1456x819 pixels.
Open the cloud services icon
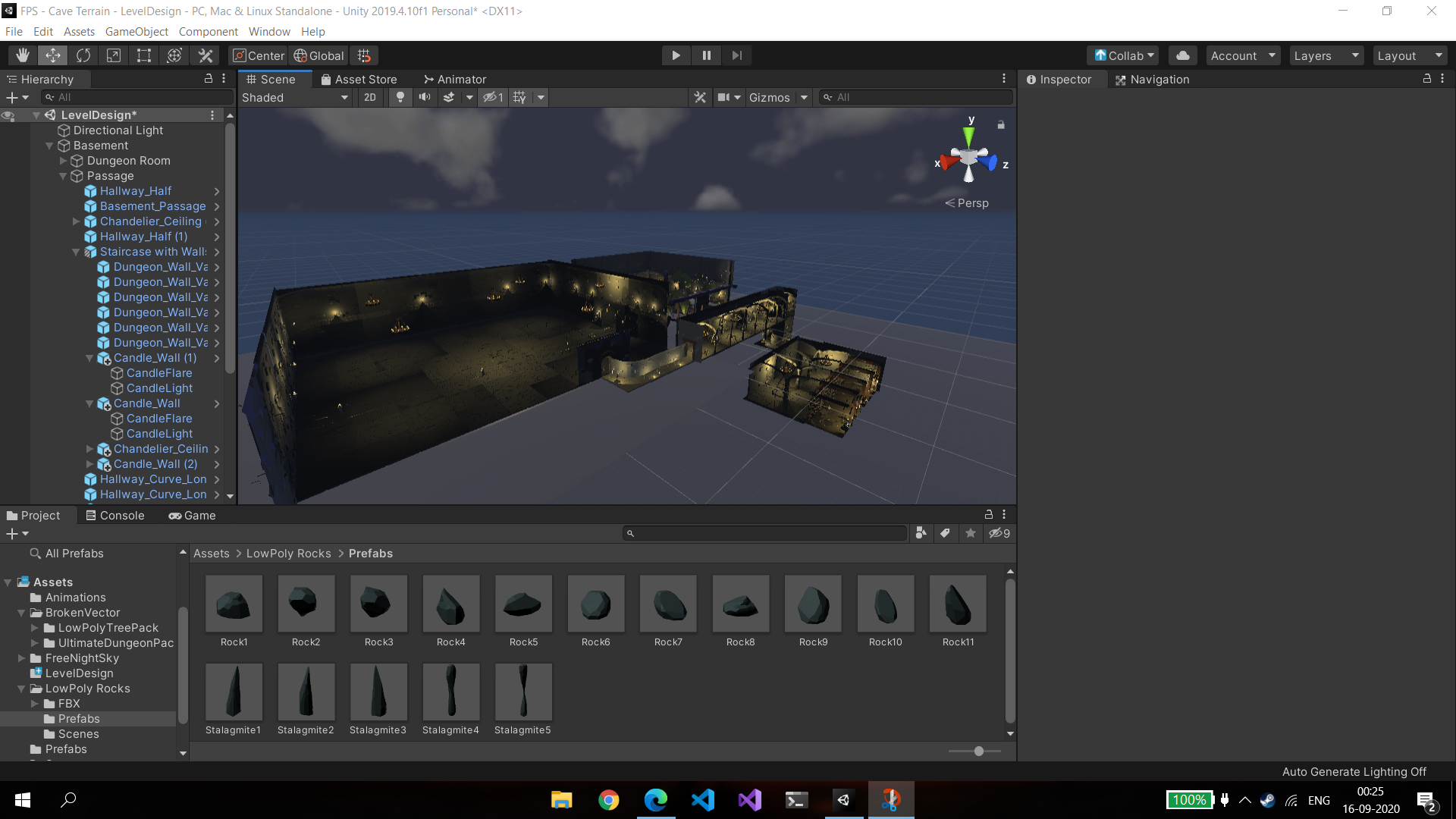pos(1182,55)
